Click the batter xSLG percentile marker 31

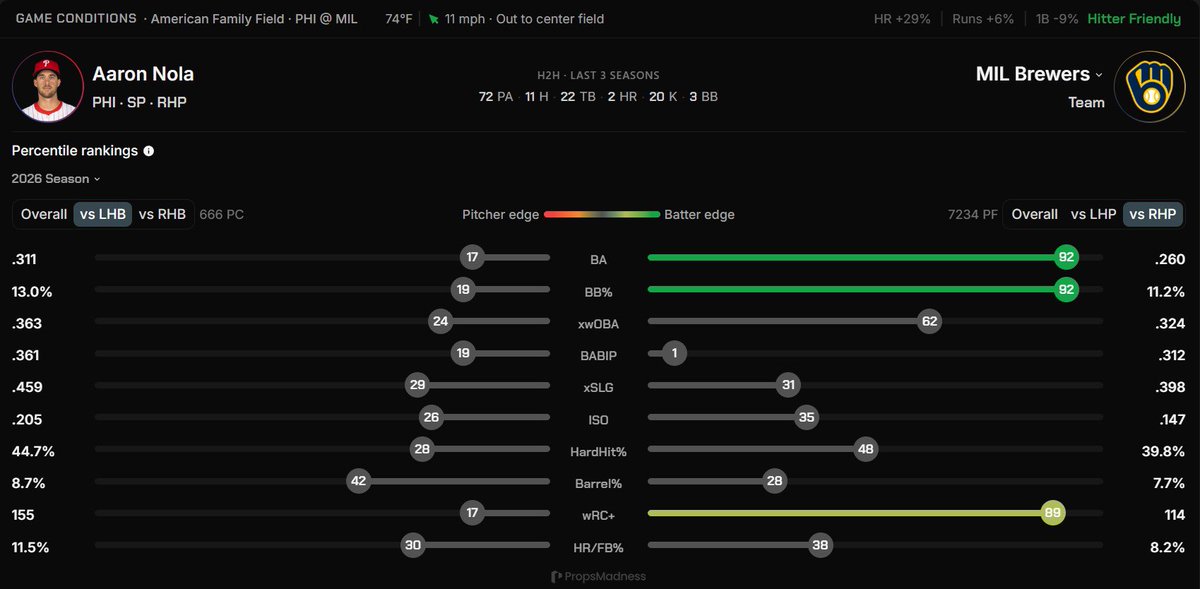point(789,386)
